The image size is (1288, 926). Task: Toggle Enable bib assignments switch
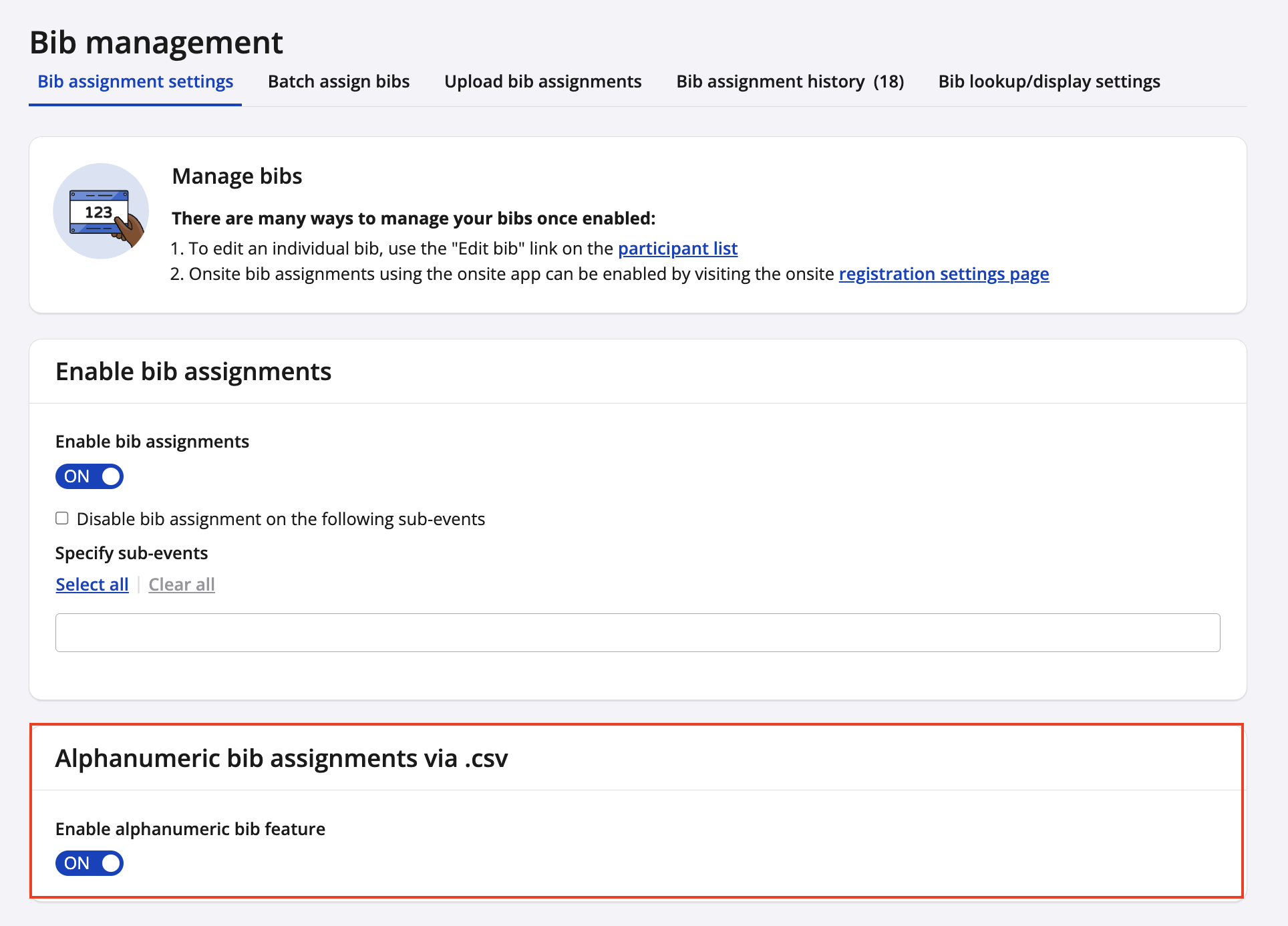(90, 476)
